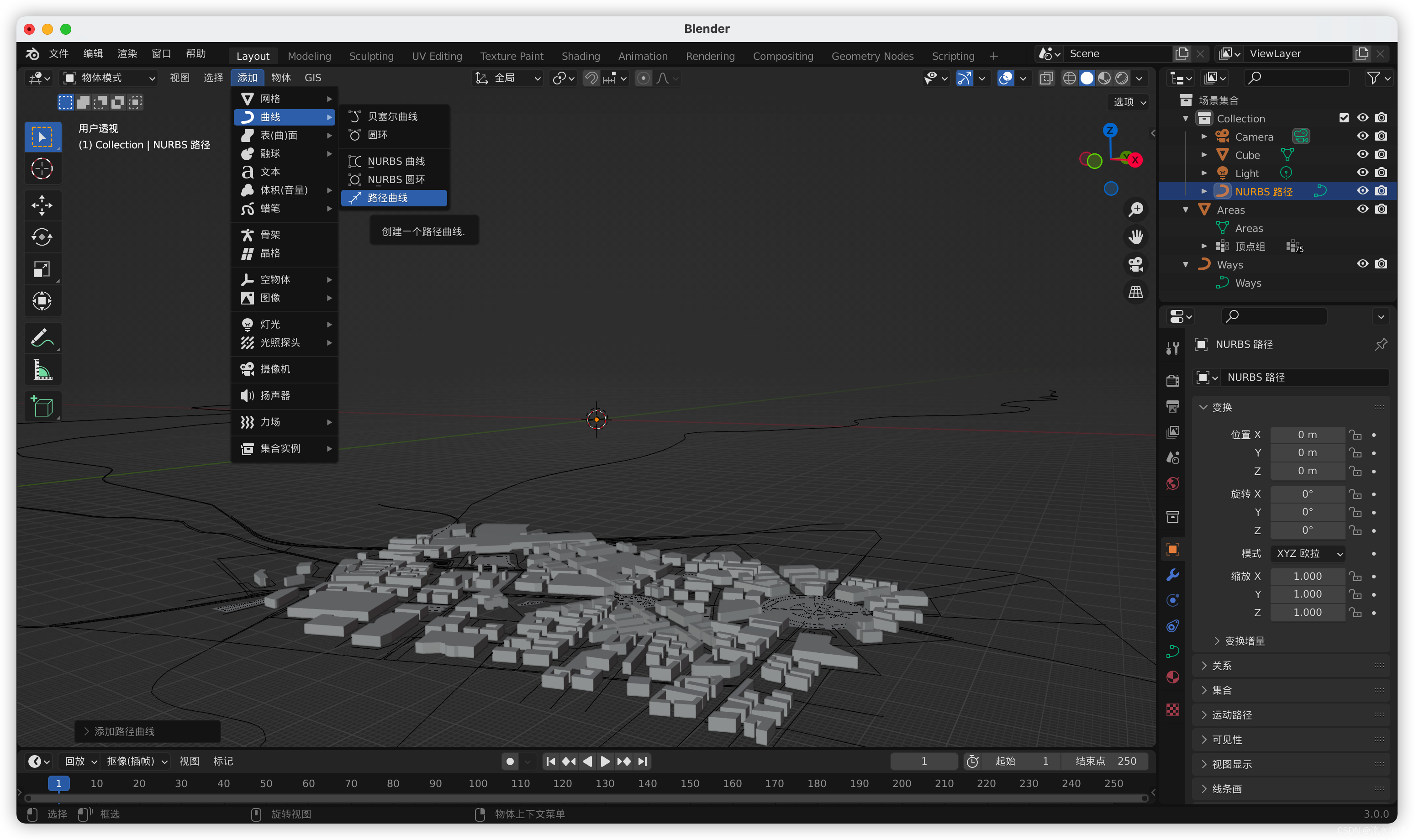Select the Rotate tool
Viewport: 1414px width, 840px height.
[42, 236]
